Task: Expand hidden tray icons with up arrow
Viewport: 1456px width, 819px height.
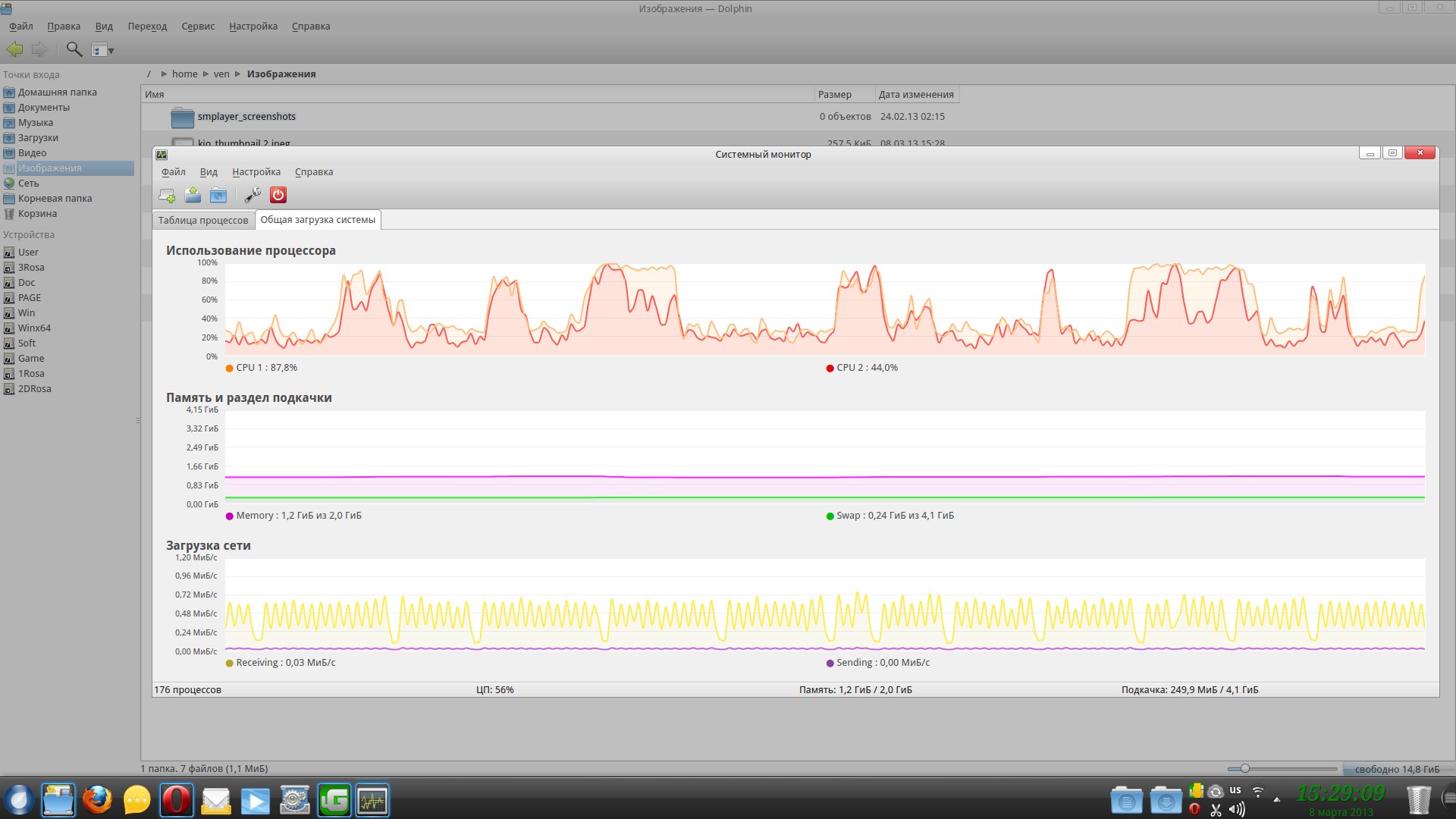Action: coord(1276,799)
